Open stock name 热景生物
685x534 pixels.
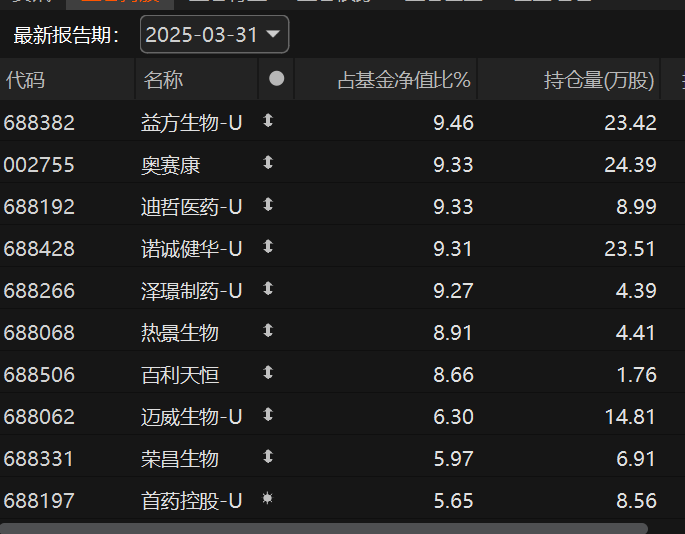click(x=180, y=333)
